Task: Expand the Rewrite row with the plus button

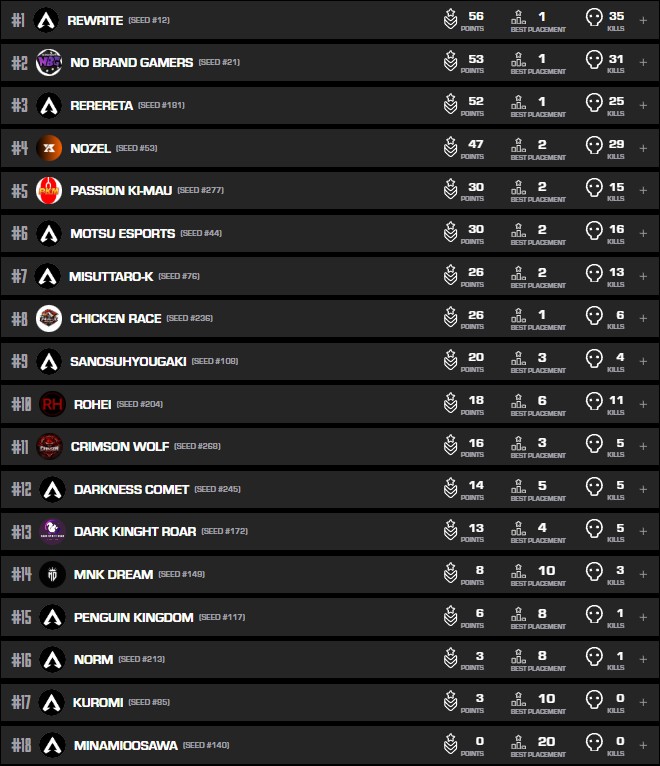Action: click(x=643, y=20)
